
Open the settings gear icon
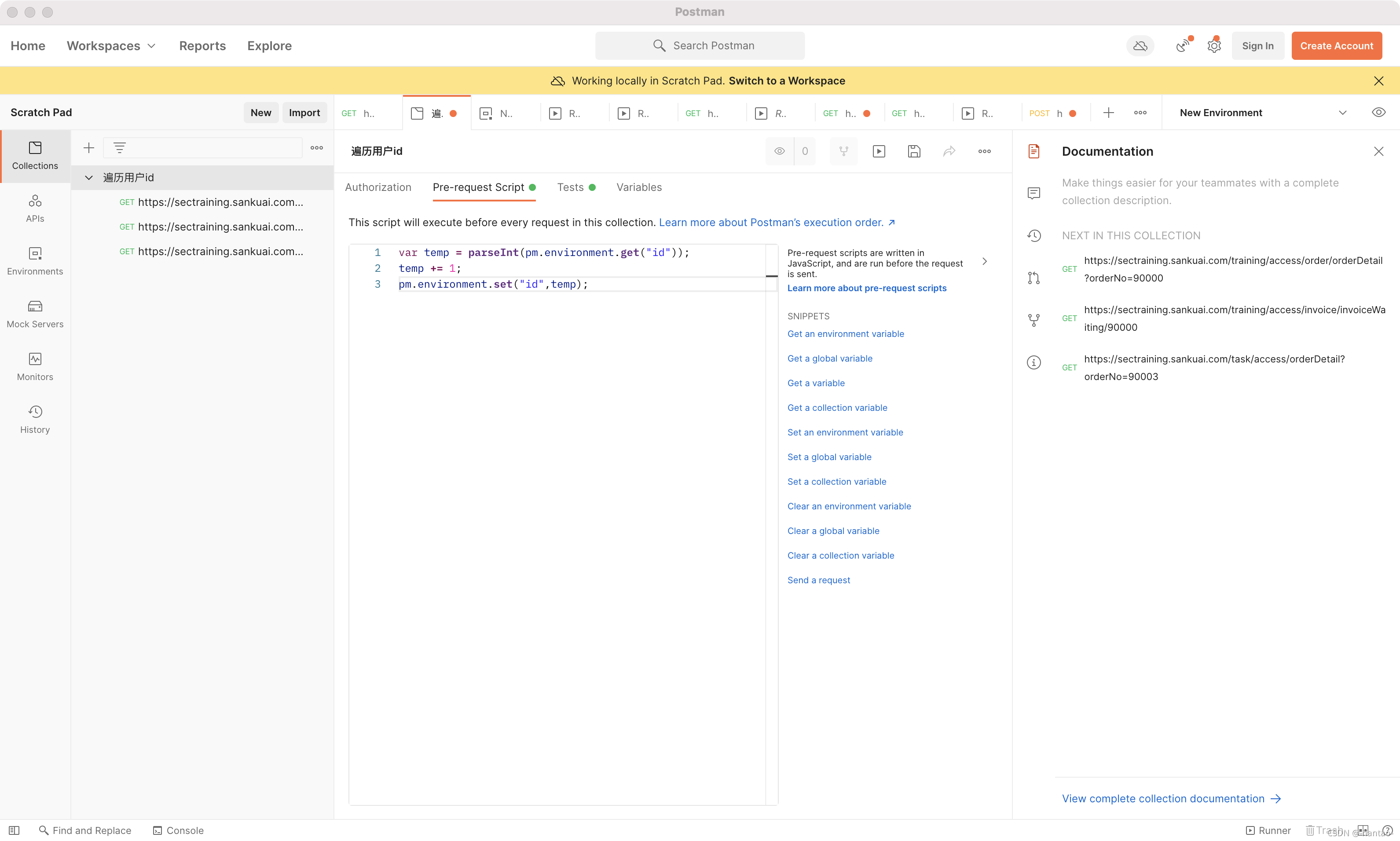pyautogui.click(x=1213, y=46)
